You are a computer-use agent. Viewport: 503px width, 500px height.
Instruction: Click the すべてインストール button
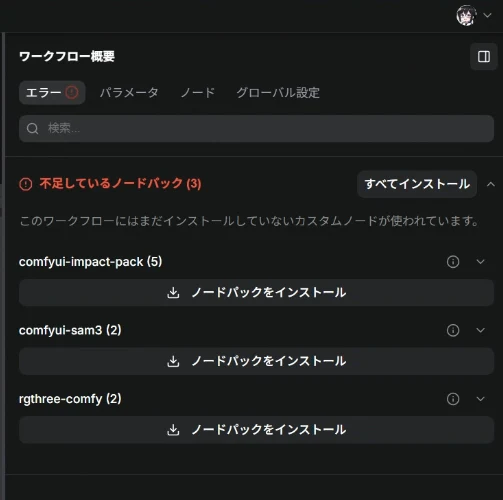[x=417, y=184]
